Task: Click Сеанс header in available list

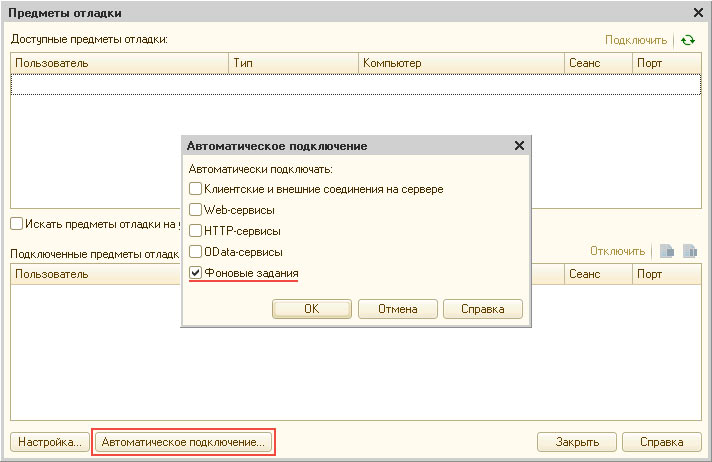Action: (598, 63)
